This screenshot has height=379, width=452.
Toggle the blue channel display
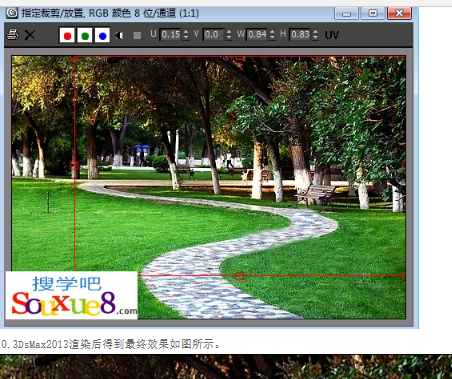click(x=102, y=35)
